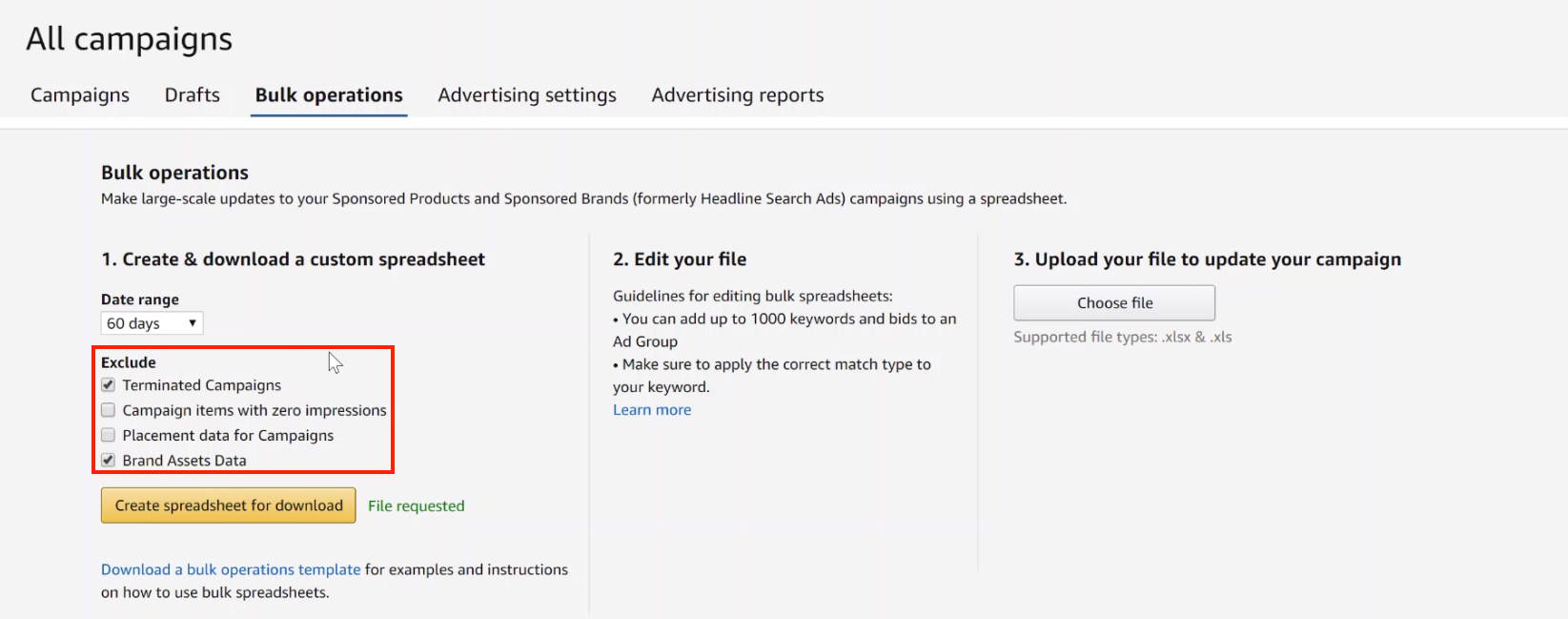1568x619 pixels.
Task: Click the Date range label
Action: [x=140, y=299]
